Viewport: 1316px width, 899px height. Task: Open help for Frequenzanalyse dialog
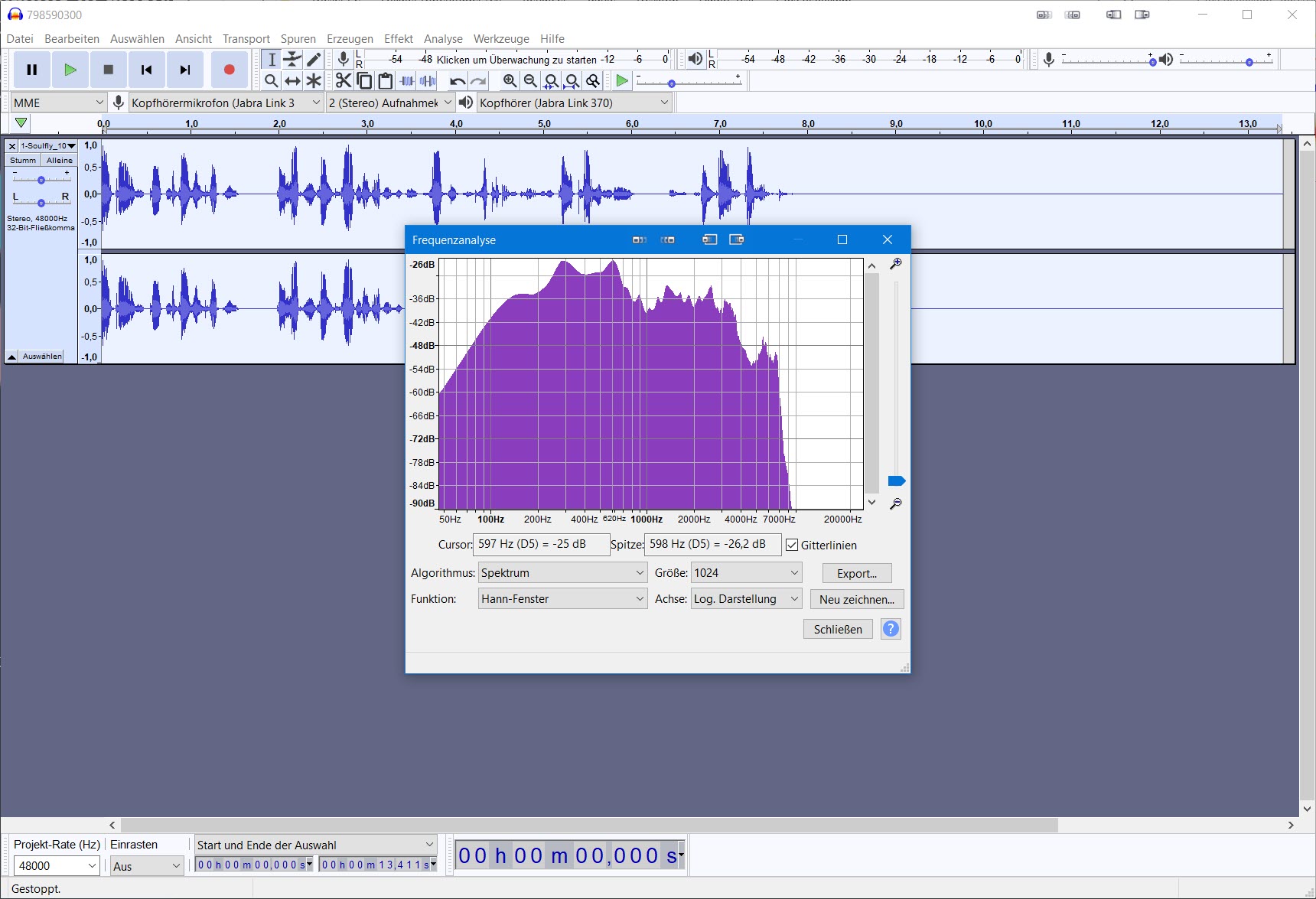pos(891,629)
